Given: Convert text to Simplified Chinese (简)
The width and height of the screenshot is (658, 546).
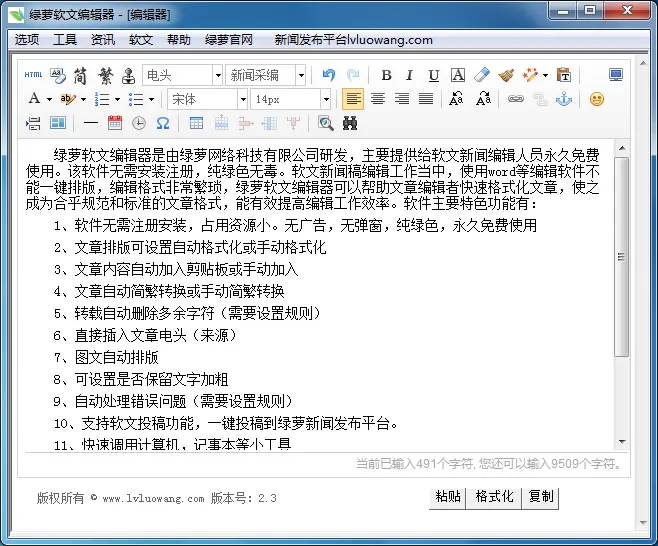Looking at the screenshot, I should click(x=80, y=76).
